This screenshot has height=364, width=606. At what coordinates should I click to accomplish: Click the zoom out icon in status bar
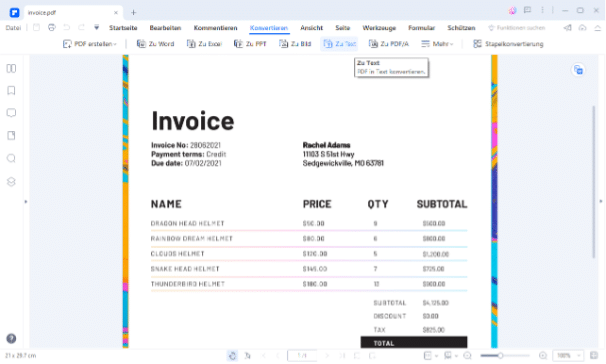tap(467, 355)
